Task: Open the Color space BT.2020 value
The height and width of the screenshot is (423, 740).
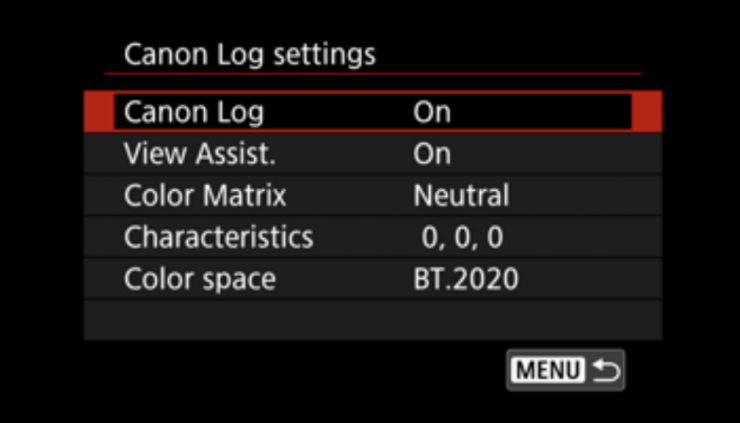Action: coord(466,279)
